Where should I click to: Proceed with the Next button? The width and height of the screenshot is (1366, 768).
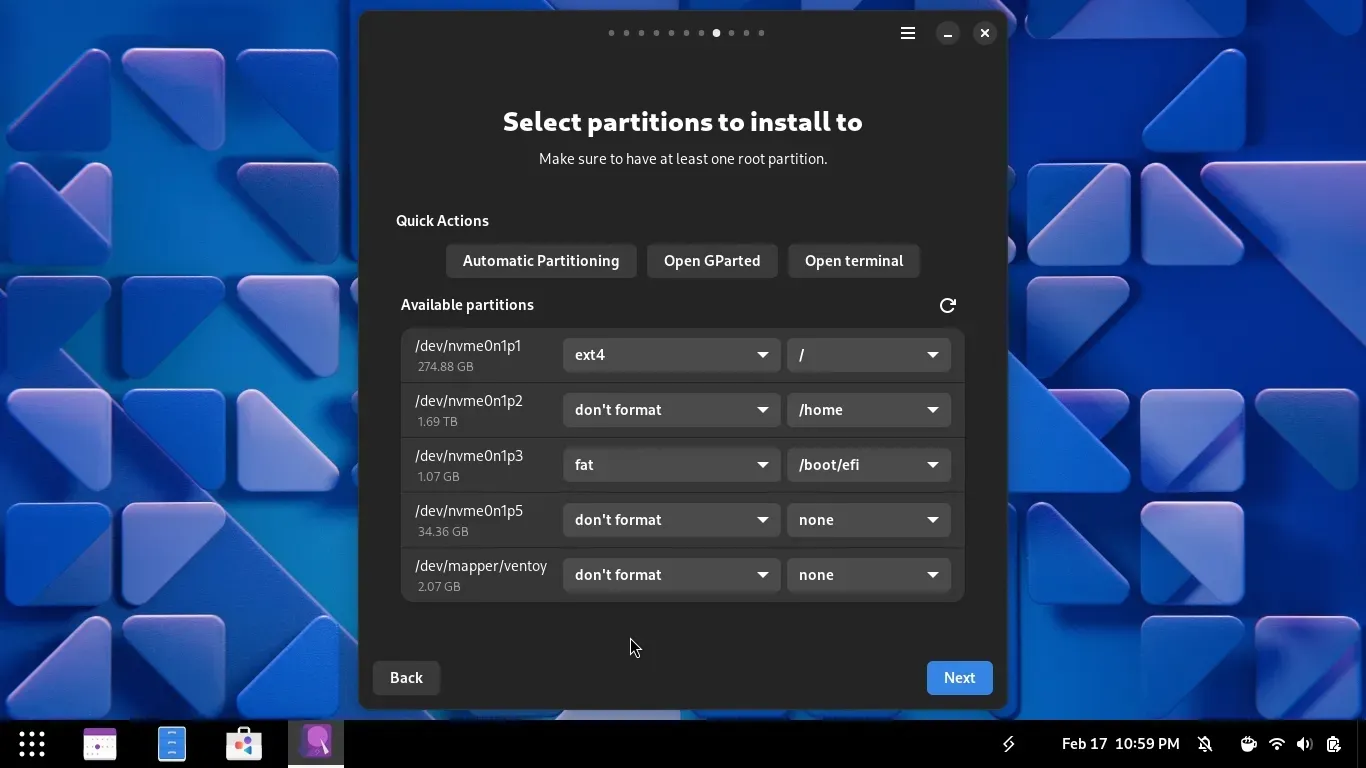[959, 678]
